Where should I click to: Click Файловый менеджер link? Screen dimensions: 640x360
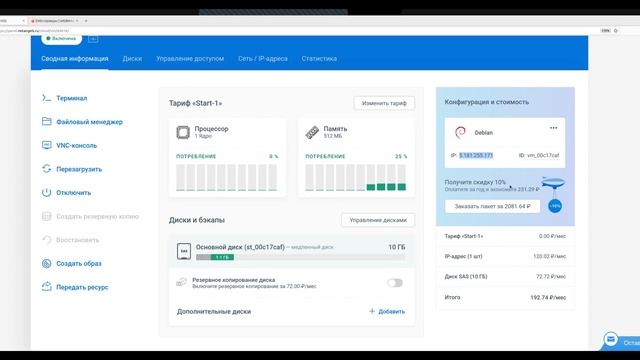point(89,122)
